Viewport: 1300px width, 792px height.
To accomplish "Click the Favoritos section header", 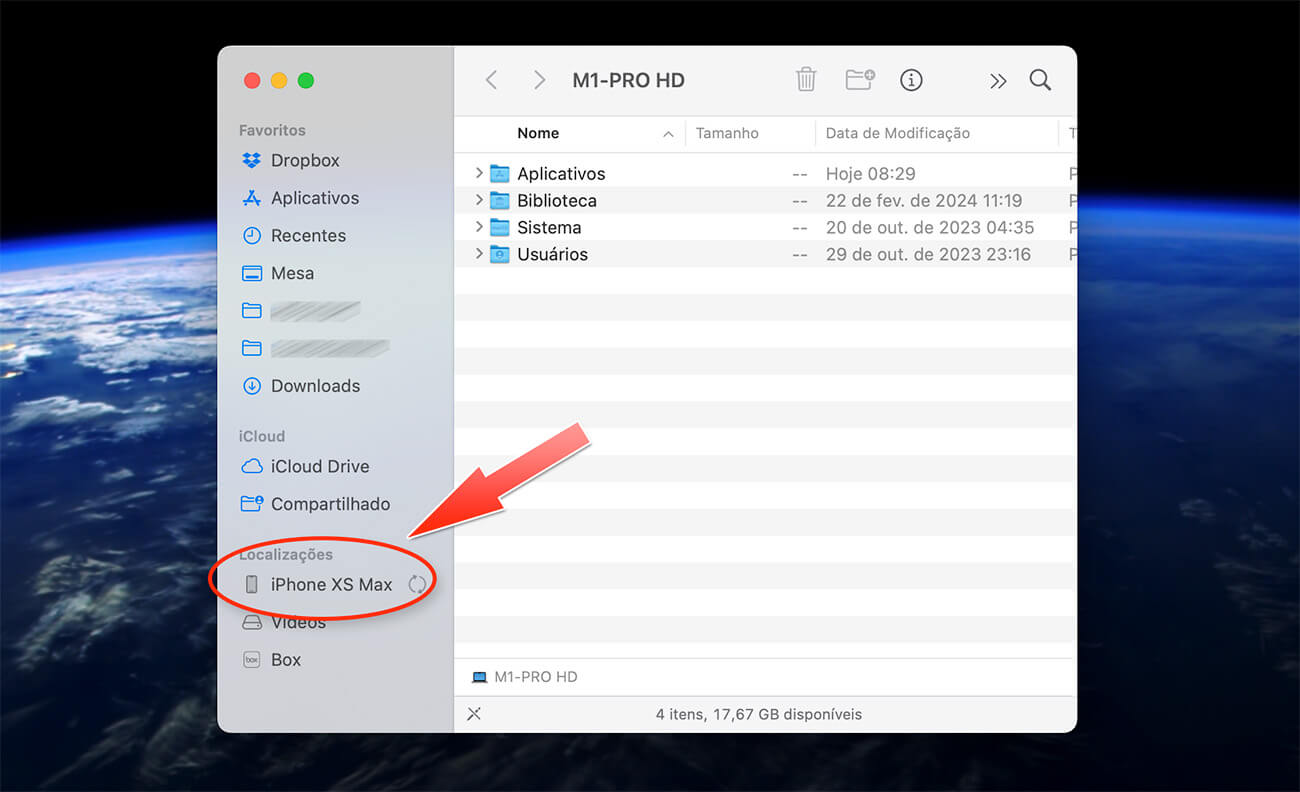I will point(272,130).
